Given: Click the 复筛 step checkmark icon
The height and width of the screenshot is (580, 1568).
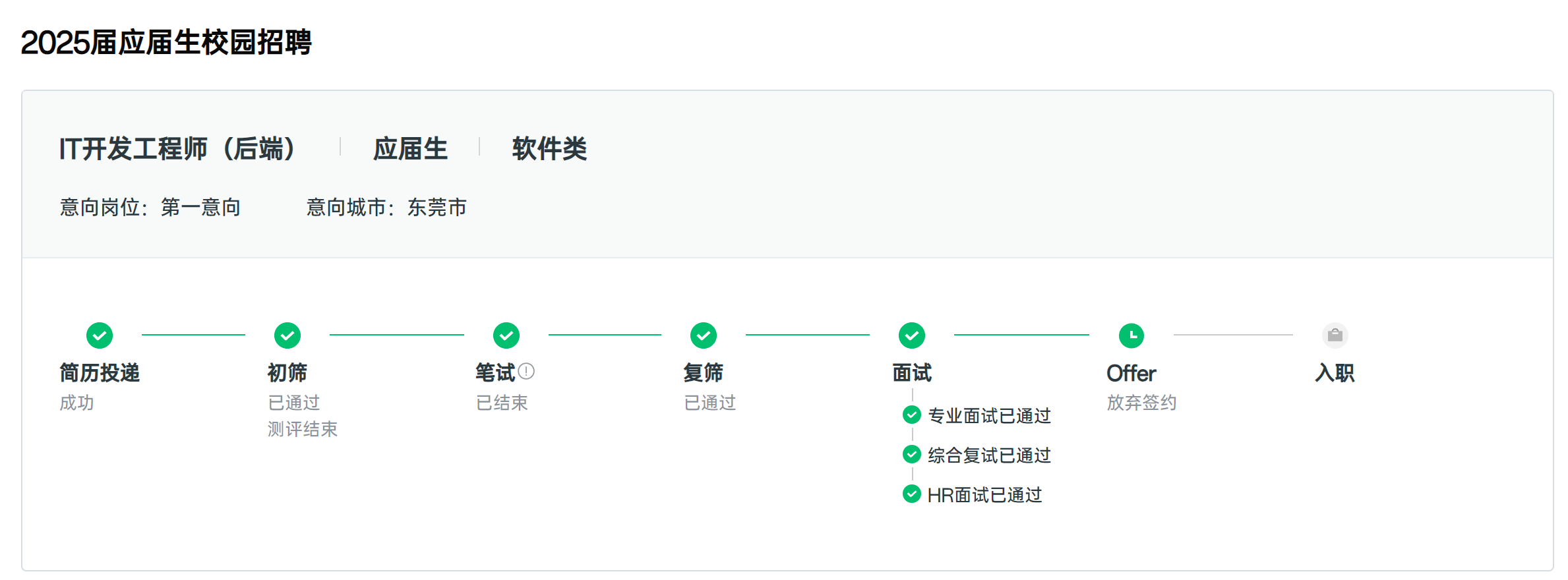Looking at the screenshot, I should 704,335.
